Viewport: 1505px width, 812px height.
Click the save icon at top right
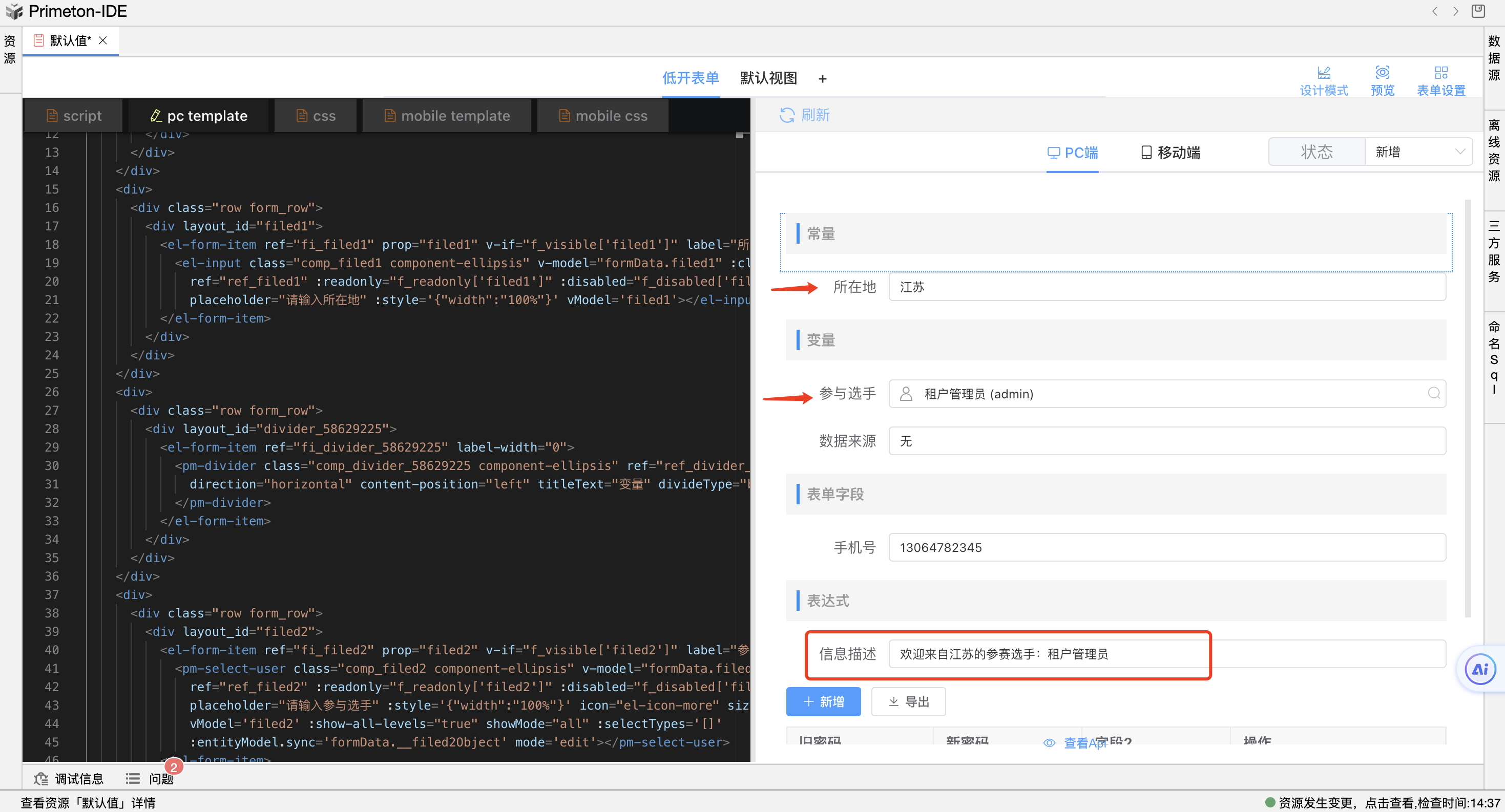pos(1478,11)
